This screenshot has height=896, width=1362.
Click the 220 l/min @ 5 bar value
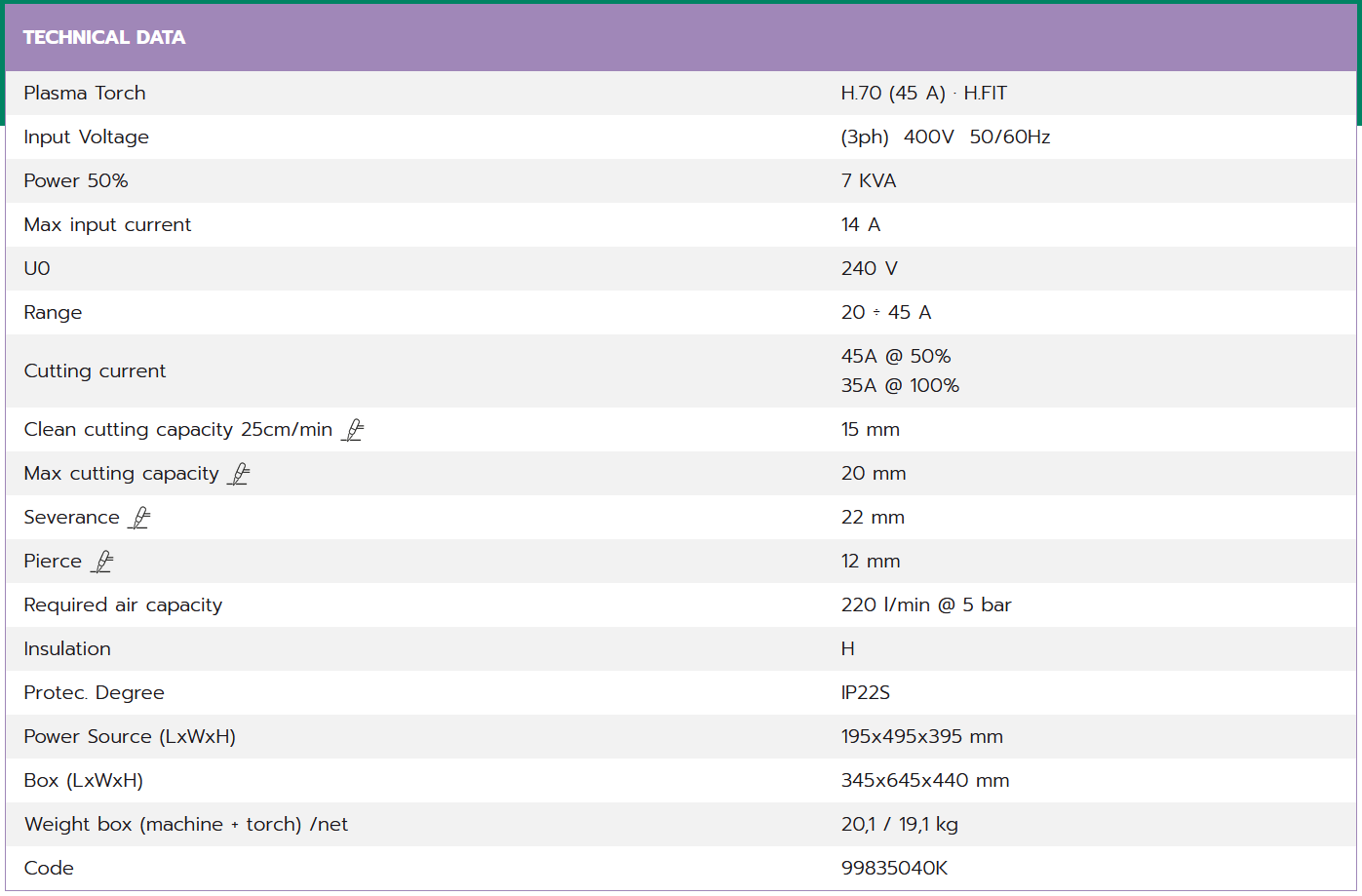pos(926,604)
